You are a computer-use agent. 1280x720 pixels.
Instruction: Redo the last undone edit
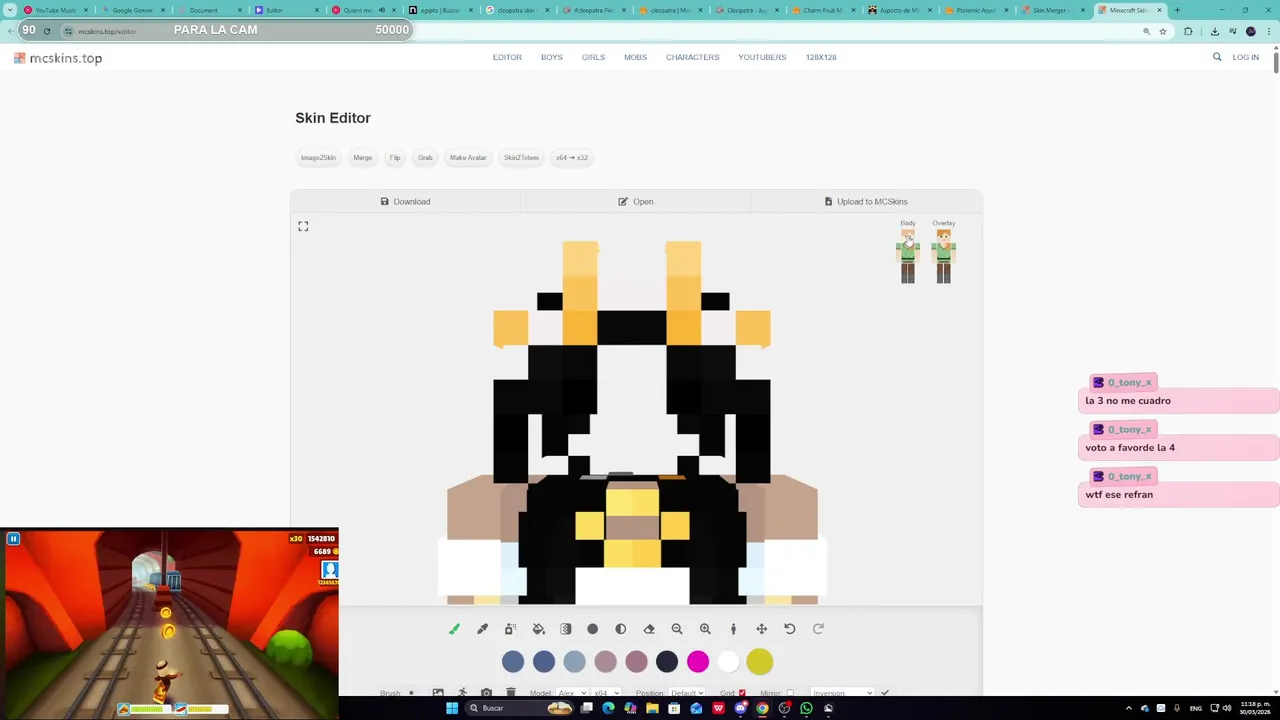(818, 629)
